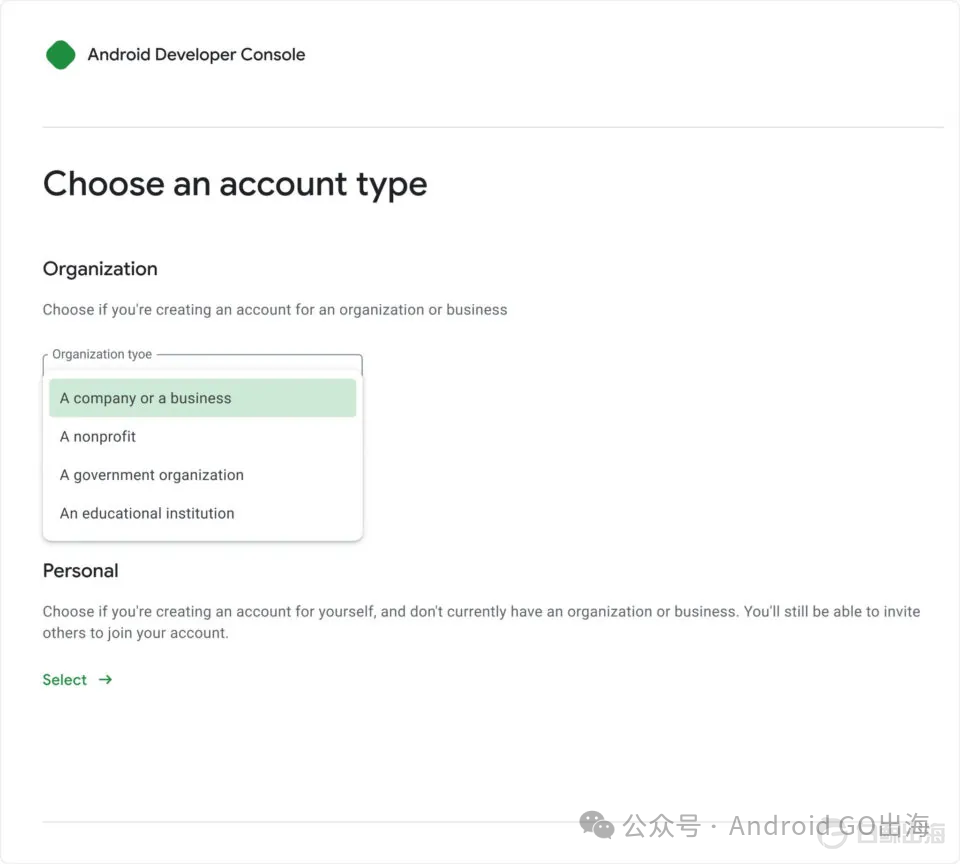Click the personal account description paragraph

(x=480, y=622)
